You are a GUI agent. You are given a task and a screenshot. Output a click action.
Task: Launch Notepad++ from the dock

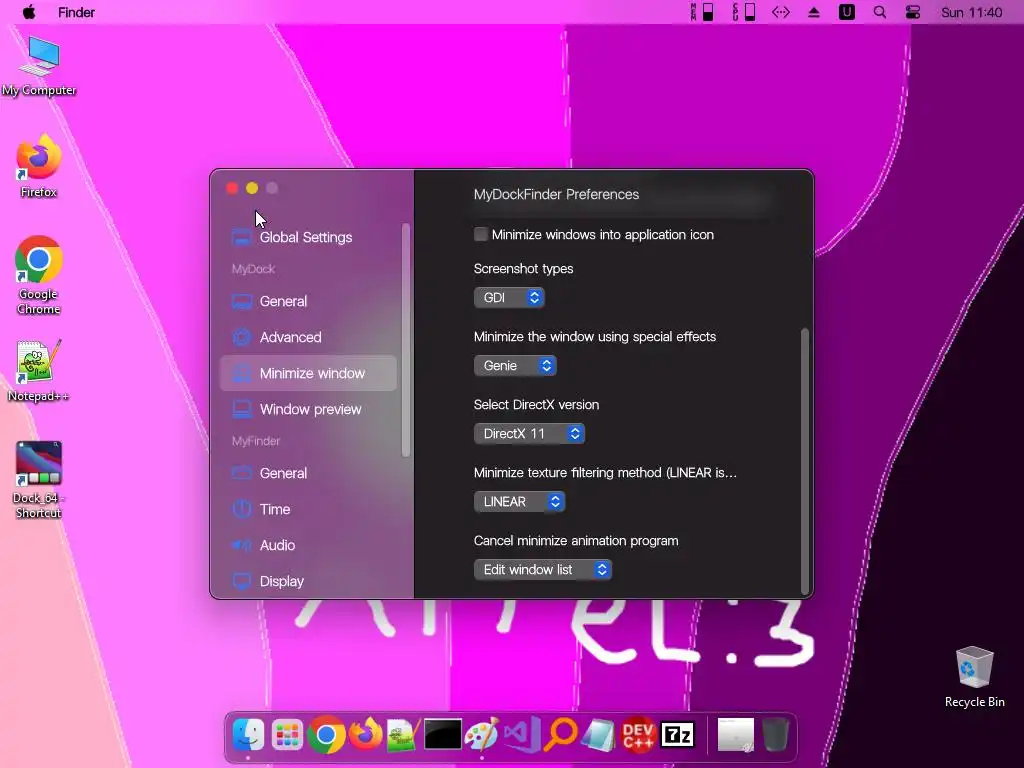pyautogui.click(x=404, y=735)
